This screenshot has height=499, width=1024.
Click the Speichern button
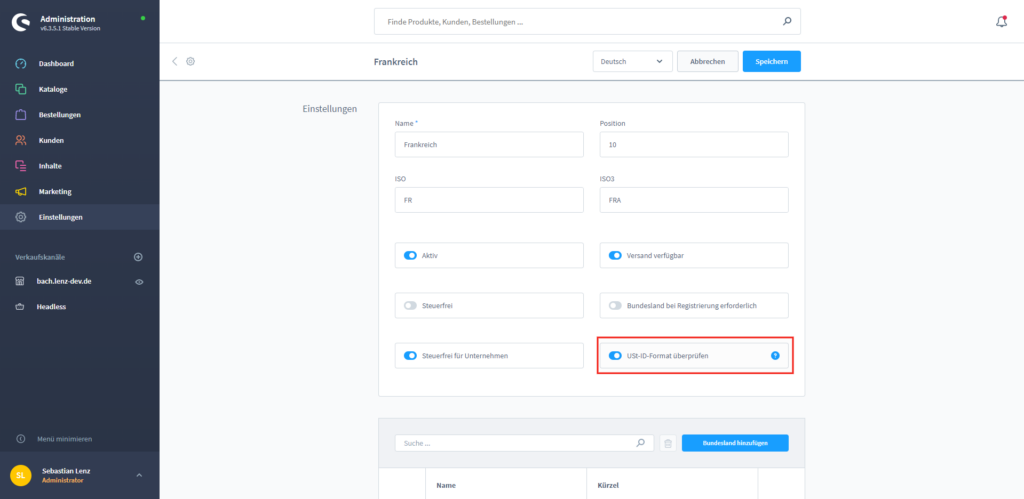771,61
